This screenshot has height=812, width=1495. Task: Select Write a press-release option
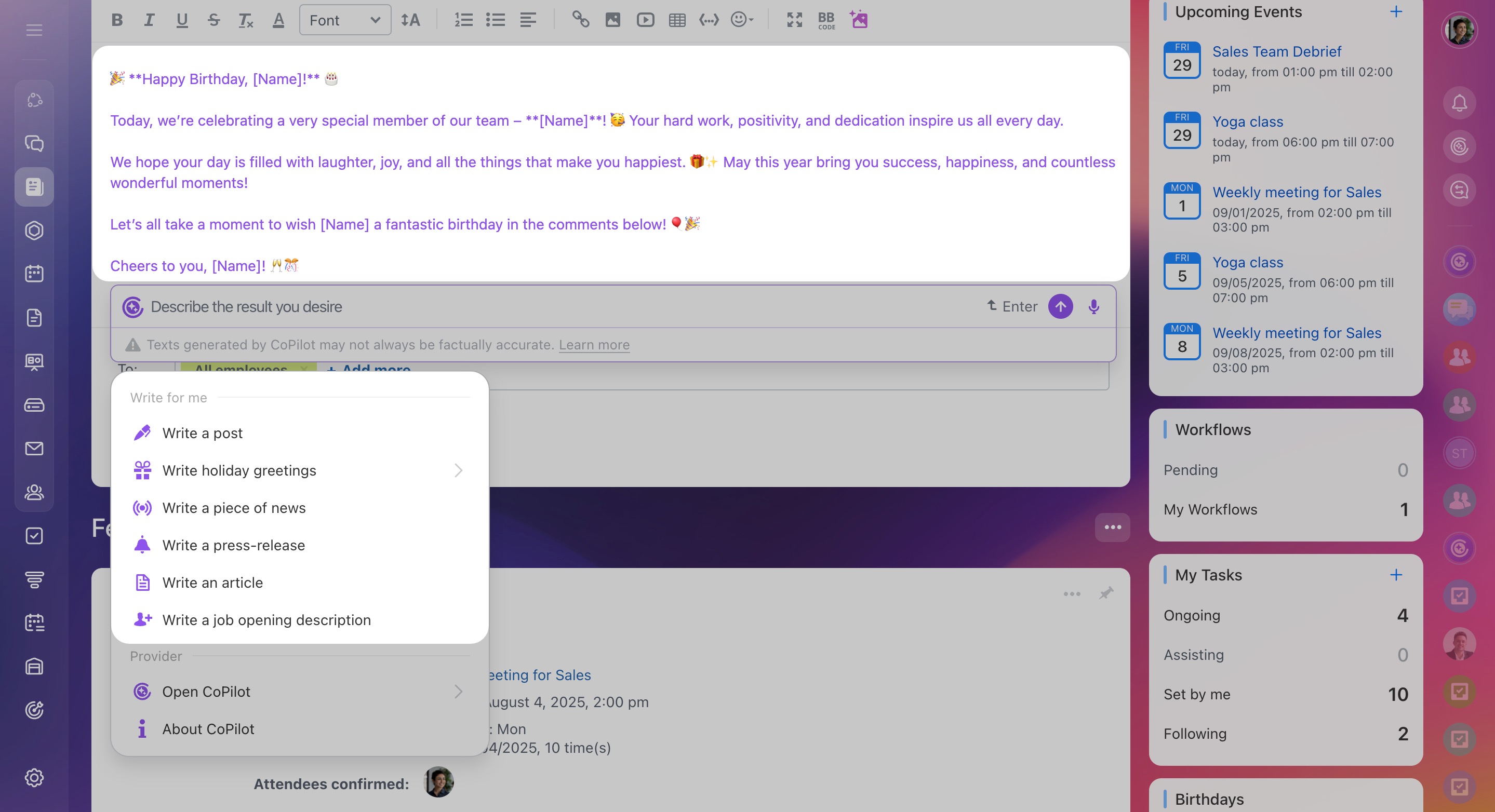[233, 545]
